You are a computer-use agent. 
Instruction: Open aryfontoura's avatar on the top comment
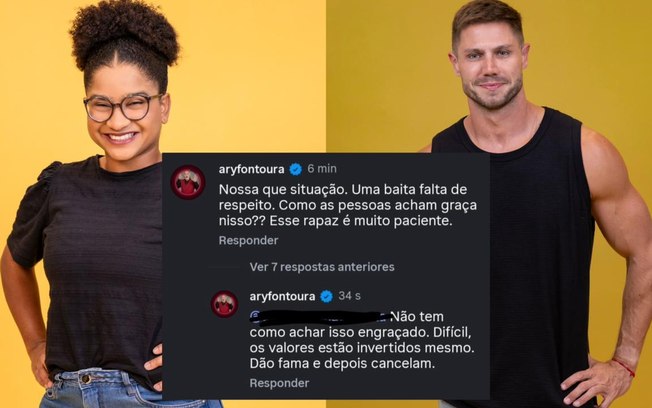coord(188,182)
